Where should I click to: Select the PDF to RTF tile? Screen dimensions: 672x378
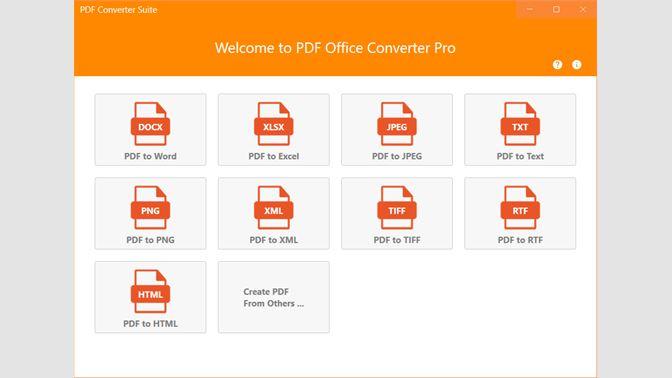520,213
